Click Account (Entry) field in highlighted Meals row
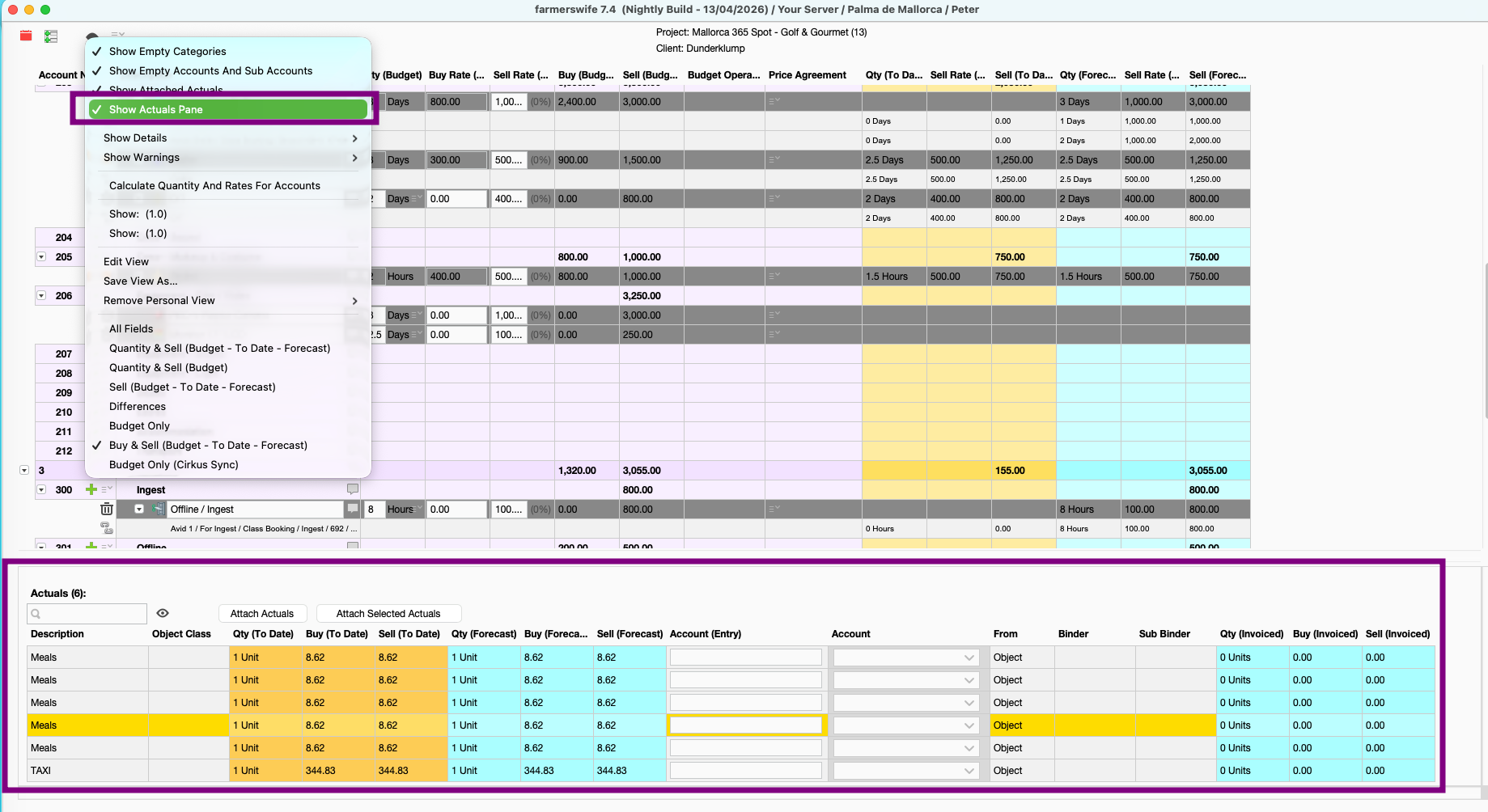Screen dimensions: 1488x812 point(745,725)
